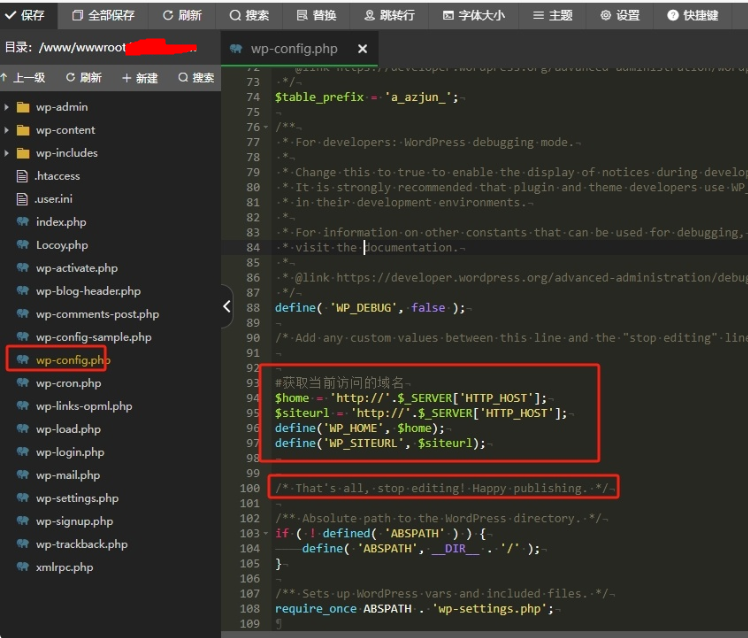
Task: Open the 设置 settings
Action: [620, 15]
